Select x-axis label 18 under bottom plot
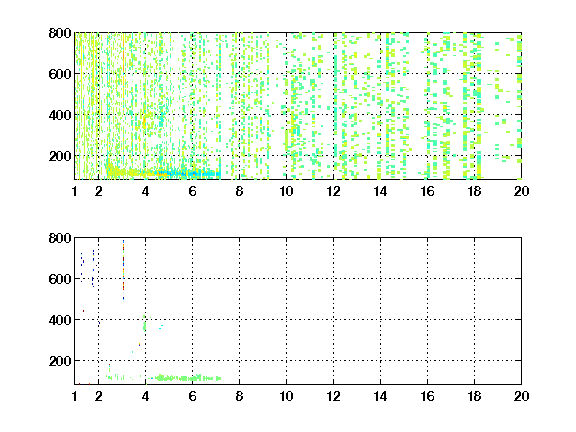 [474, 396]
